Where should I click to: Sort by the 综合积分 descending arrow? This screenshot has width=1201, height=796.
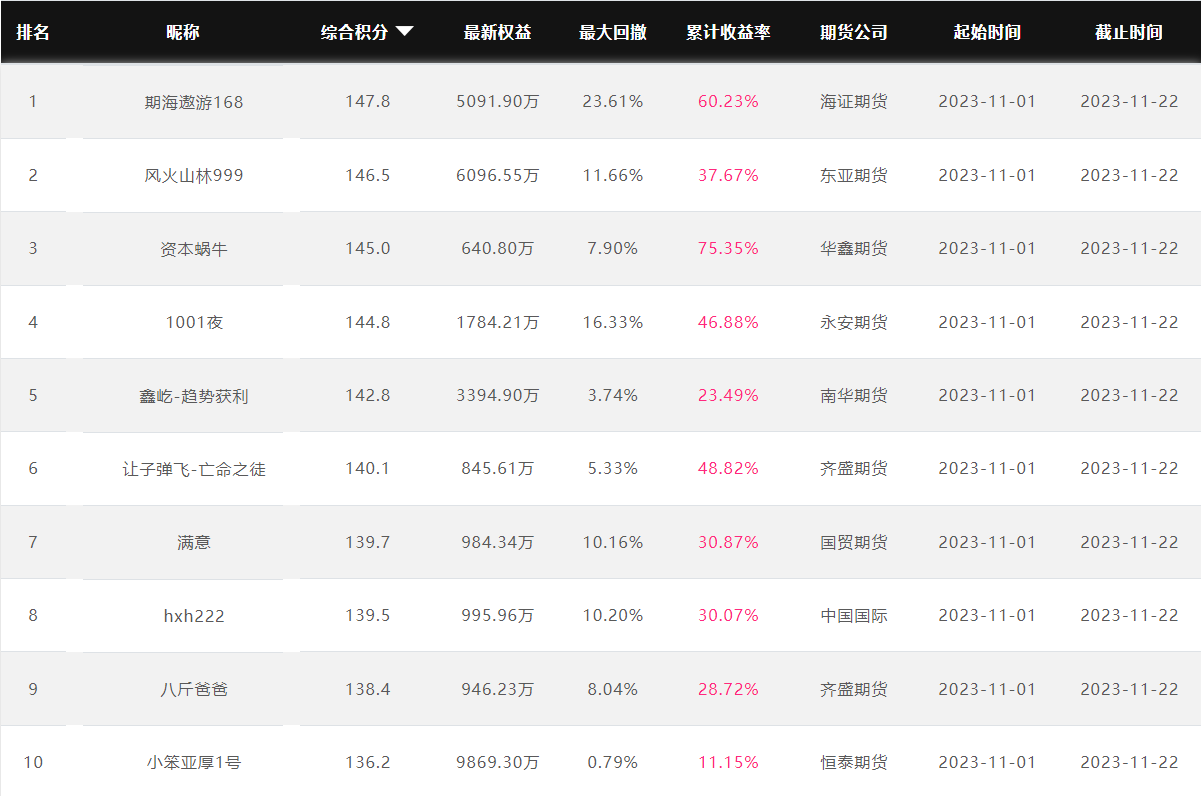pyautogui.click(x=404, y=32)
